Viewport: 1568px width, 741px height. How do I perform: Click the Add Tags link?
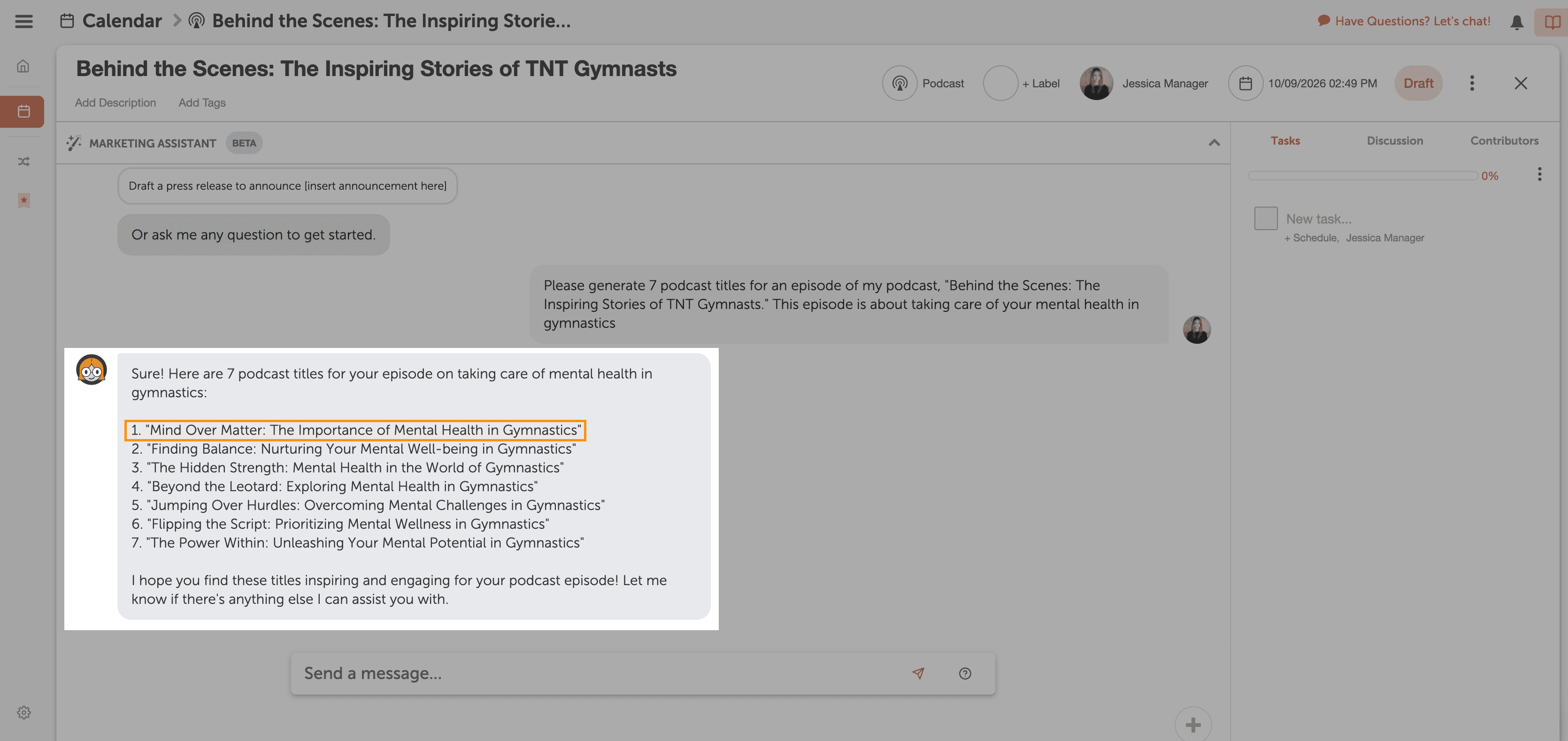(201, 103)
